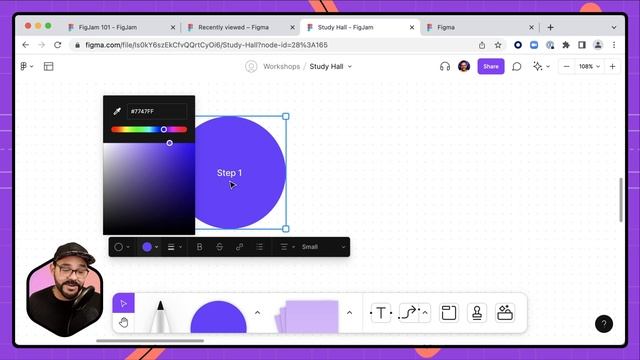This screenshot has width=640, height=360.
Task: Click the #7747FF hex color field
Action: coord(157,111)
